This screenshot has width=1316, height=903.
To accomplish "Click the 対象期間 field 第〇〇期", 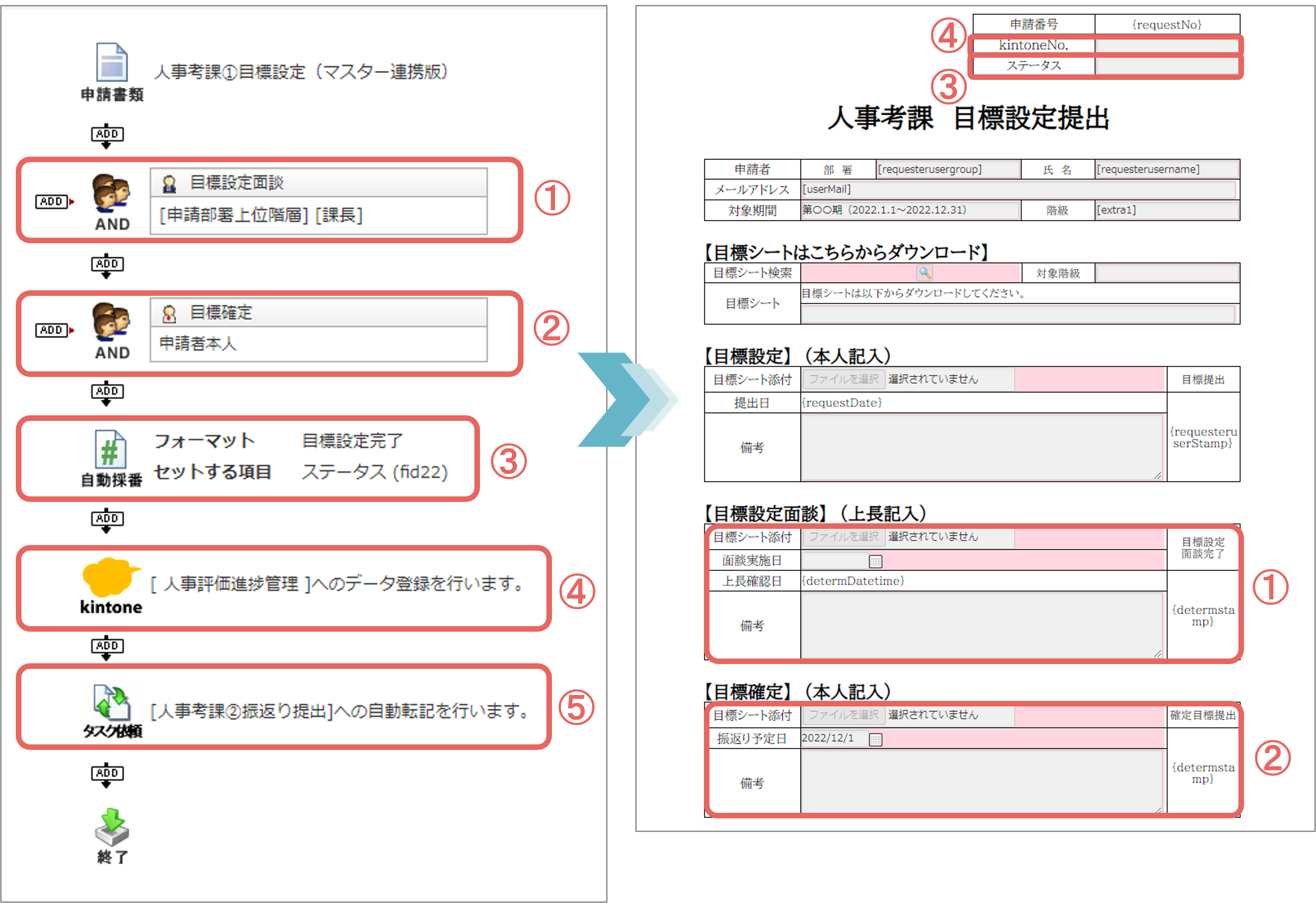I will [x=910, y=210].
